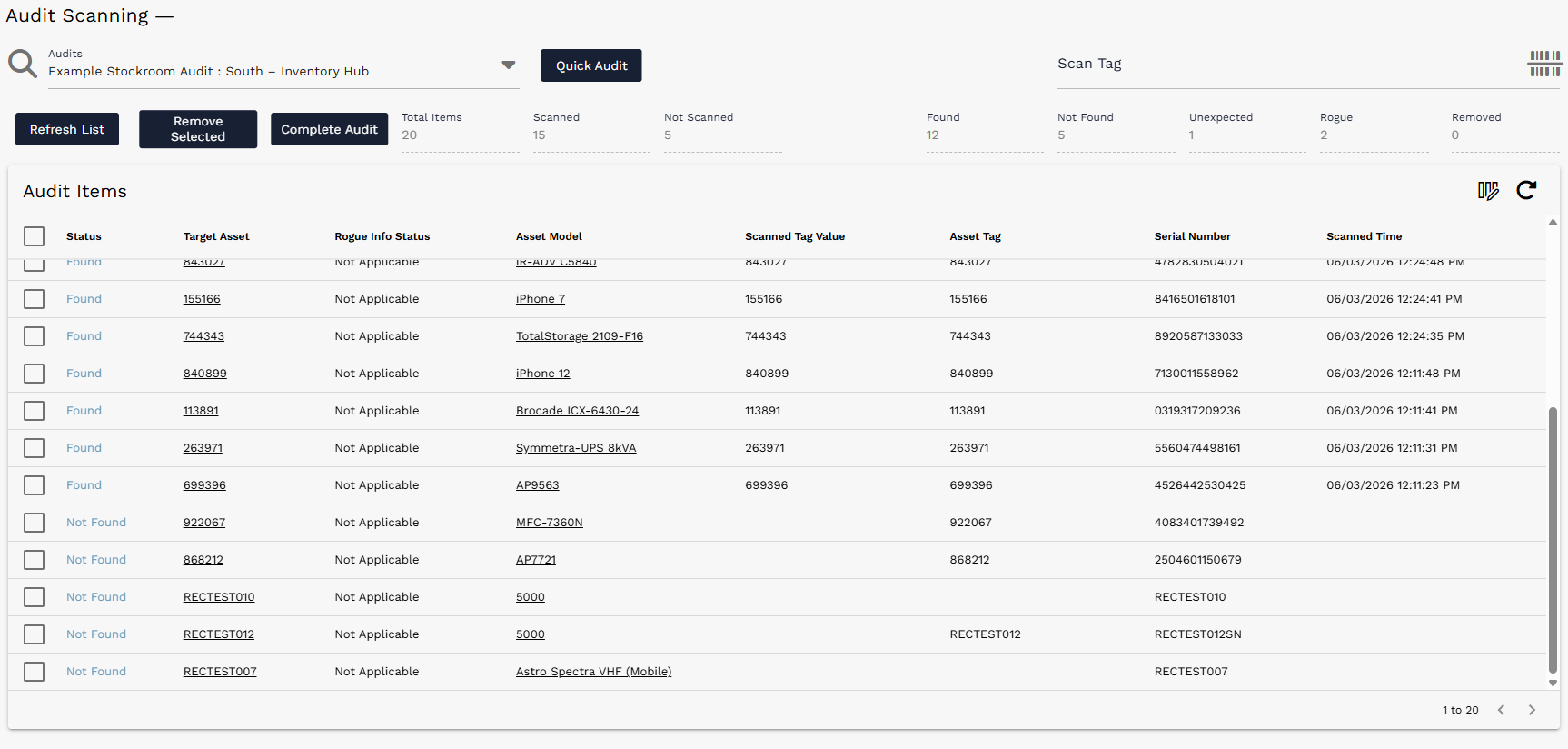
Task: Sort by the Serial Number column header
Action: coord(1192,236)
